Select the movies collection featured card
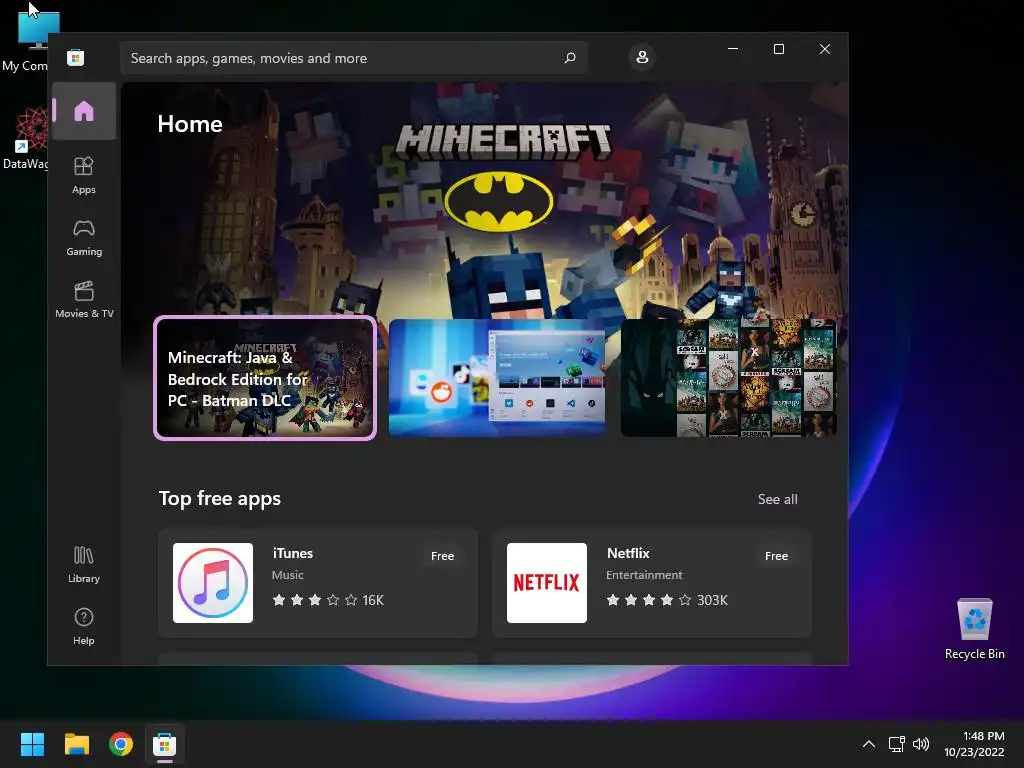Image resolution: width=1024 pixels, height=768 pixels. click(x=729, y=377)
